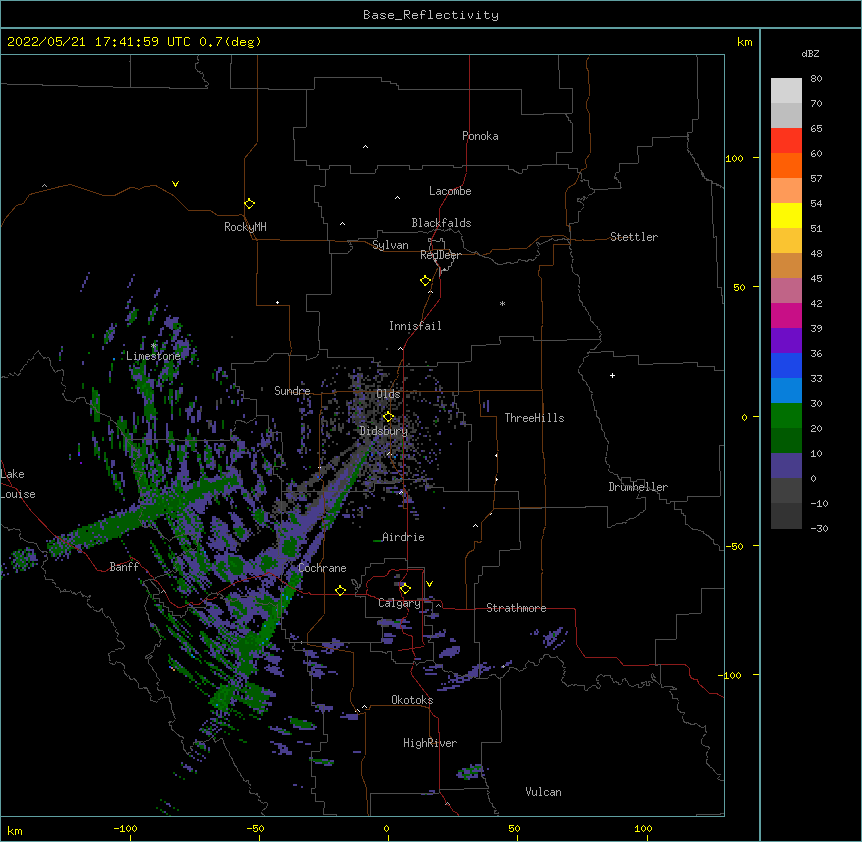Click the dBZ legend heading
The width and height of the screenshot is (862, 842).
click(x=810, y=53)
